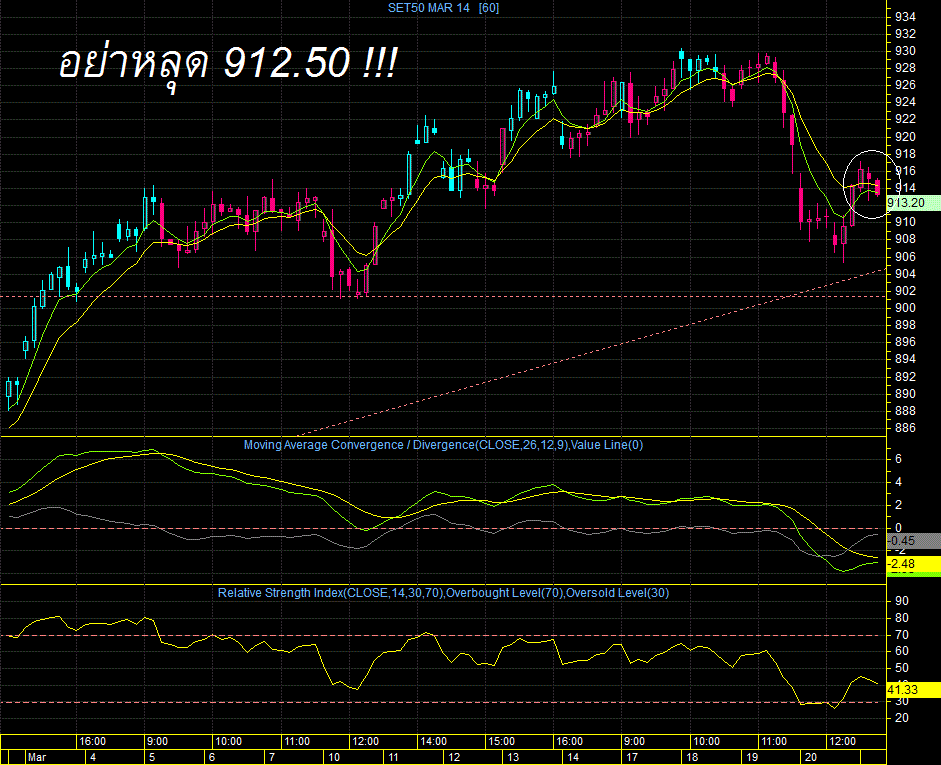Click the MACD histogram value tag -0.45
The width and height of the screenshot is (941, 765).
[x=913, y=541]
